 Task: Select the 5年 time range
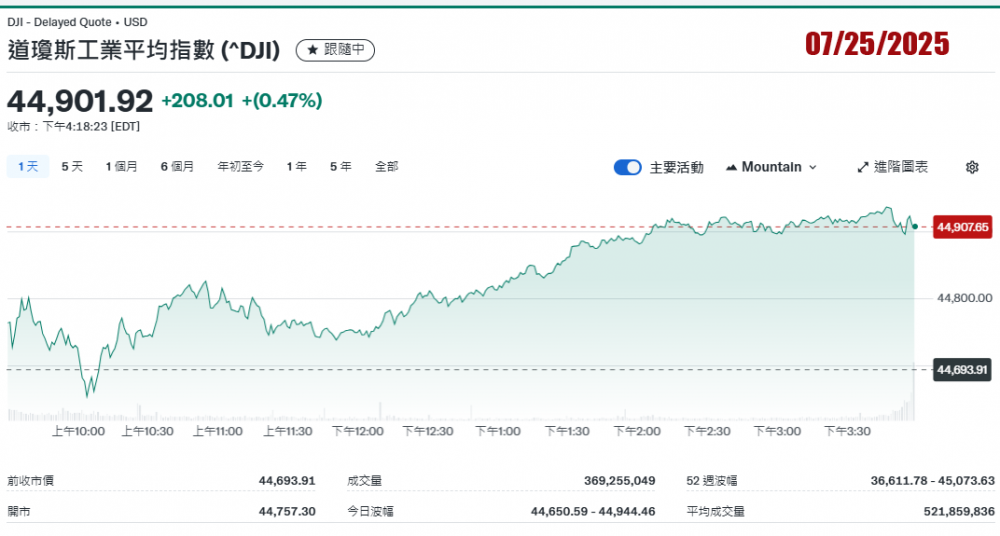340,167
